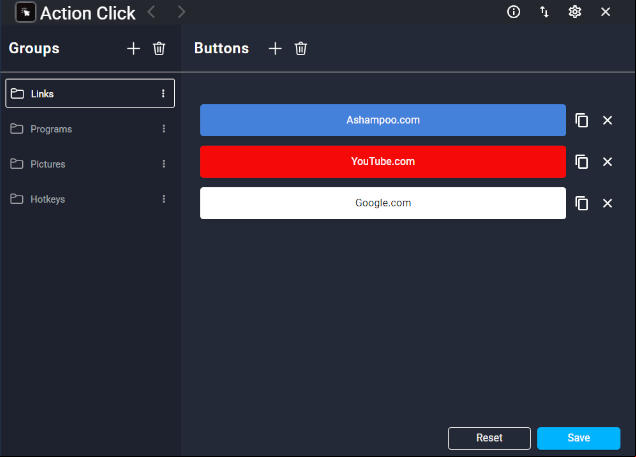
Task: Open the Programs group three-dot menu
Action: pos(163,129)
